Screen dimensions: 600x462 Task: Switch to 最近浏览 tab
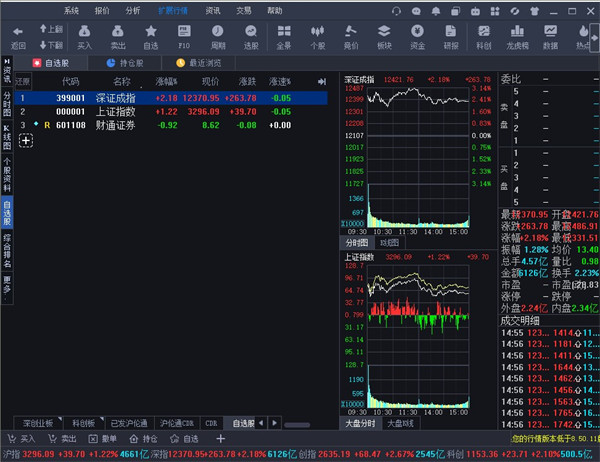(199, 63)
